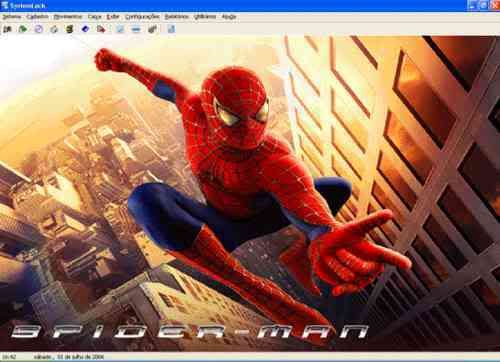This screenshot has width=500, height=362.
Task: Click the blue horizontal bar toolbar icon
Action: [x=136, y=29]
